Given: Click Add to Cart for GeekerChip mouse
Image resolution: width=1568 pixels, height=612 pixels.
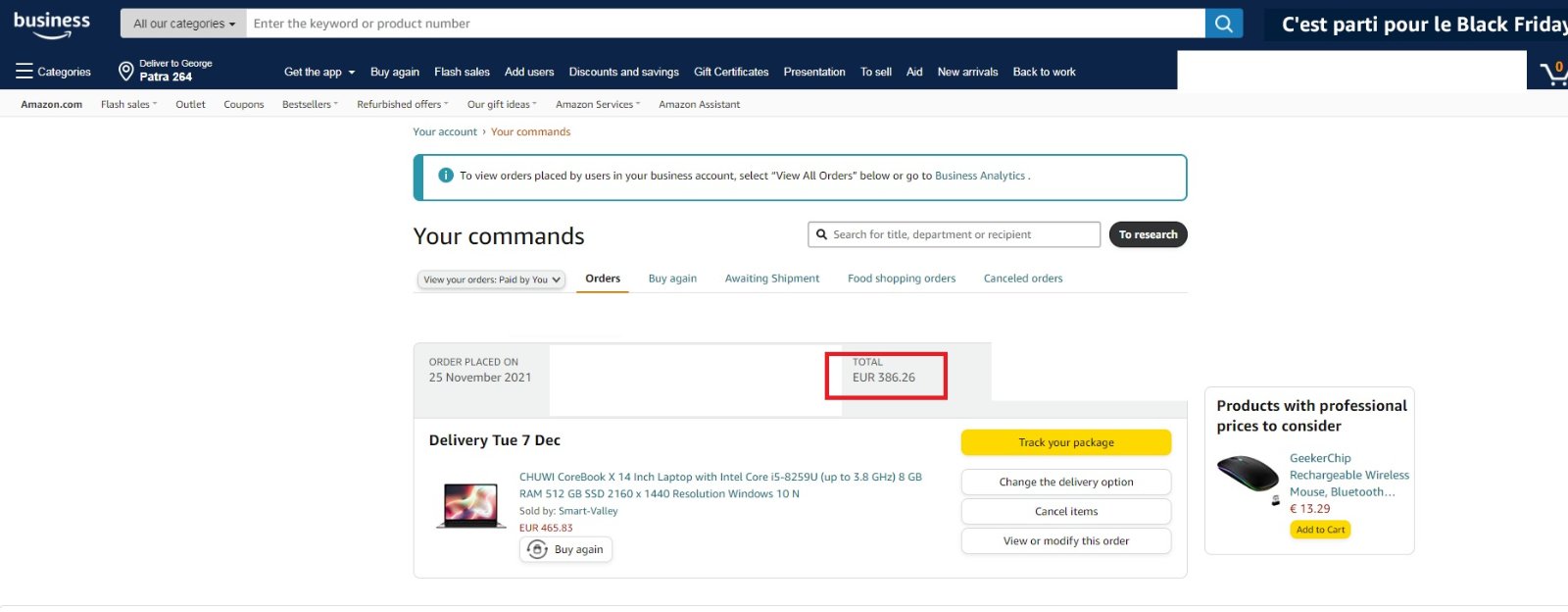Looking at the screenshot, I should click(1320, 530).
